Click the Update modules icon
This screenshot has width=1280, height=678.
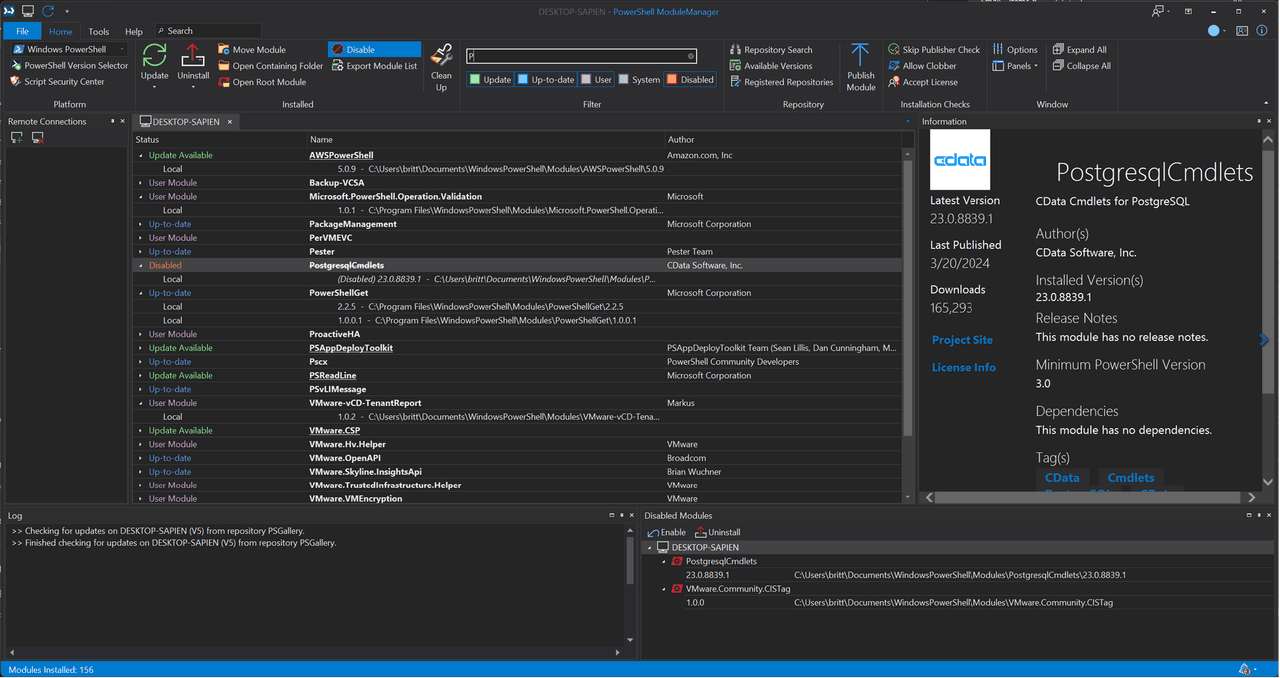pyautogui.click(x=155, y=55)
